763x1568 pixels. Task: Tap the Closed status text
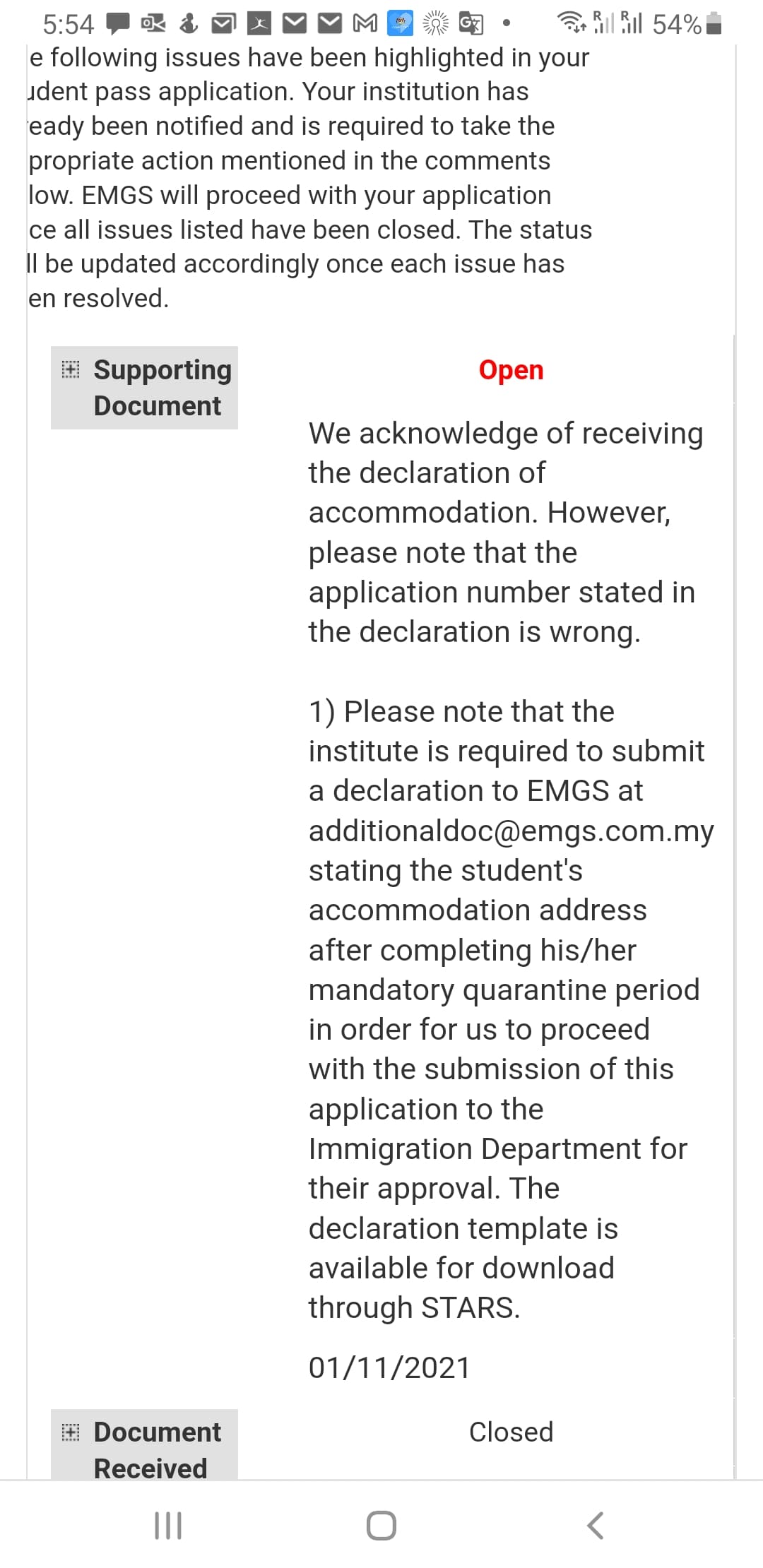(x=511, y=1432)
